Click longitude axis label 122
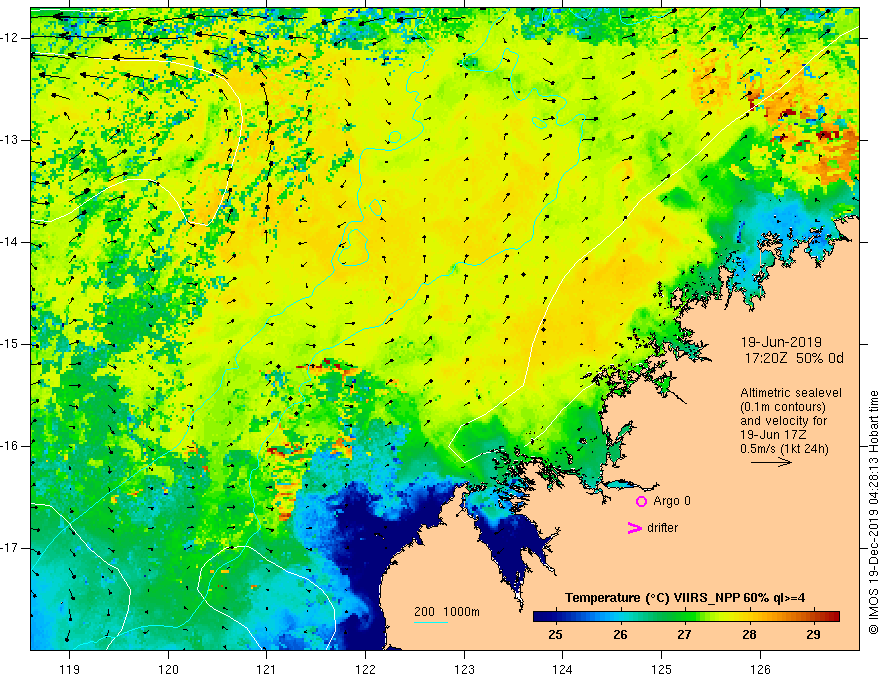The image size is (880, 680). point(365,669)
